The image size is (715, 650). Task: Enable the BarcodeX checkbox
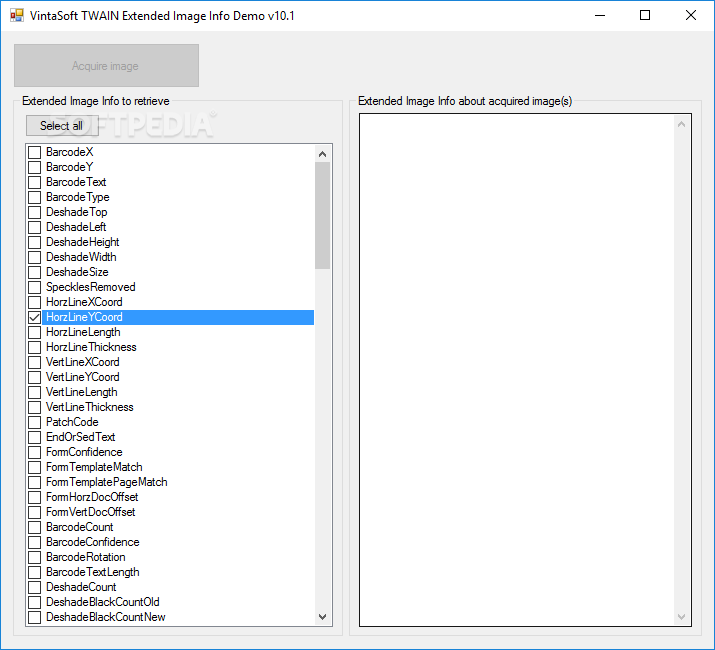(x=35, y=152)
